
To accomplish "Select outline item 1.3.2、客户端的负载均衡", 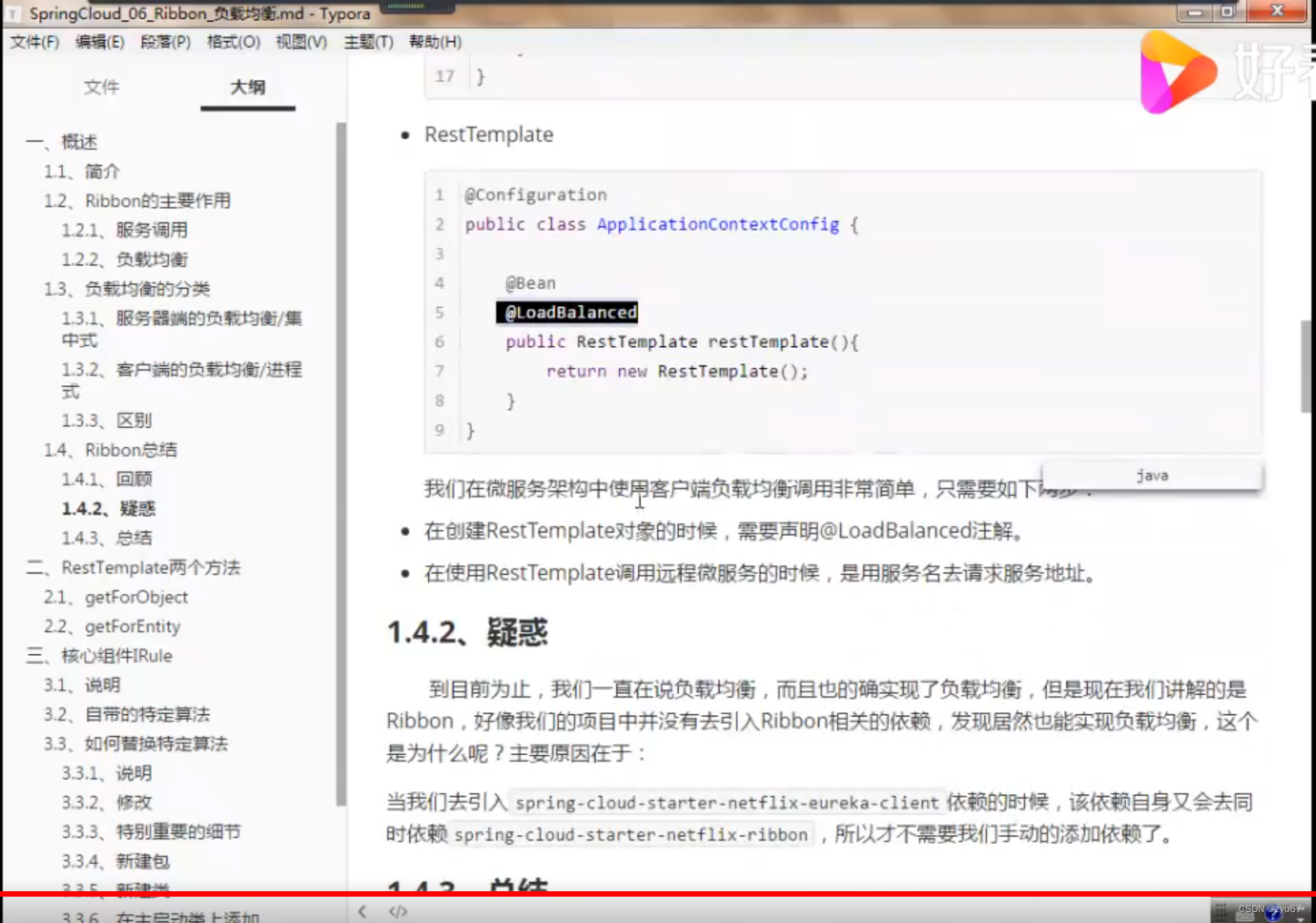I will (182, 380).
